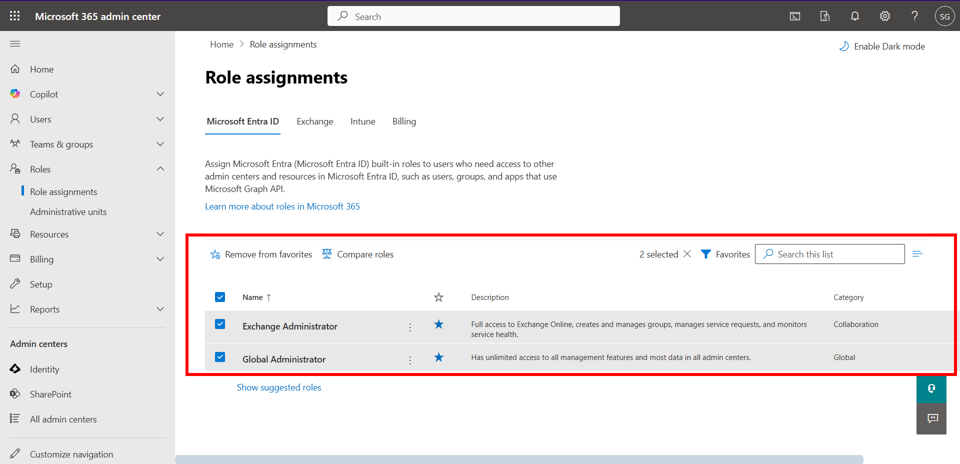Image resolution: width=960 pixels, height=464 pixels.
Task: Click the Copilot icon in sidebar
Action: [15, 94]
